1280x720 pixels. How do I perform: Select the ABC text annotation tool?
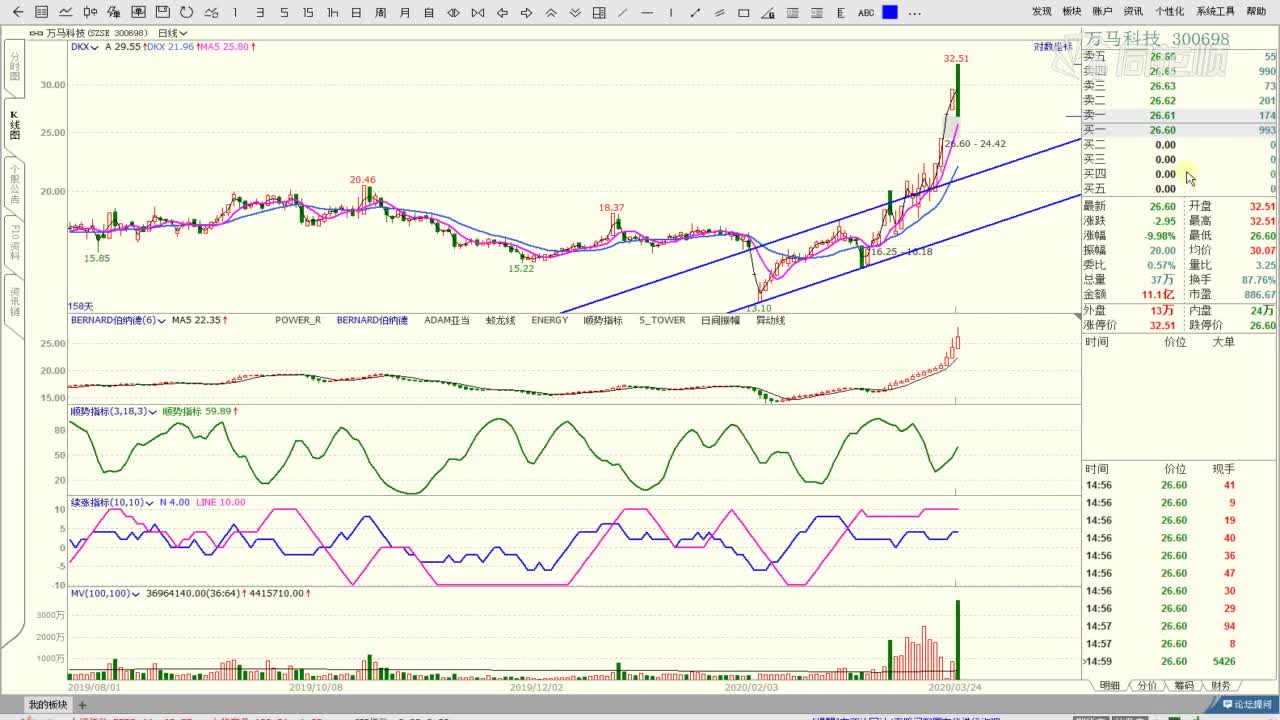pos(865,12)
